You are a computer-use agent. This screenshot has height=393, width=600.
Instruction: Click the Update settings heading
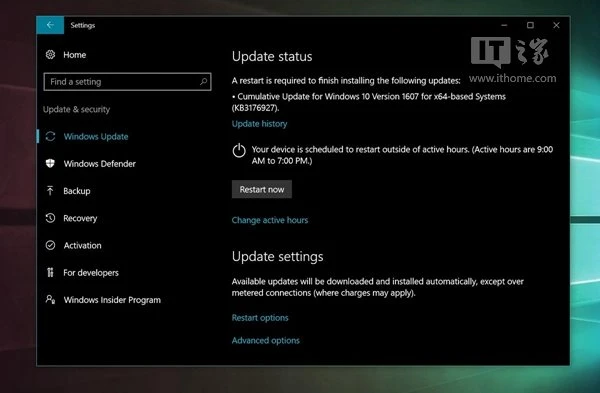277,256
